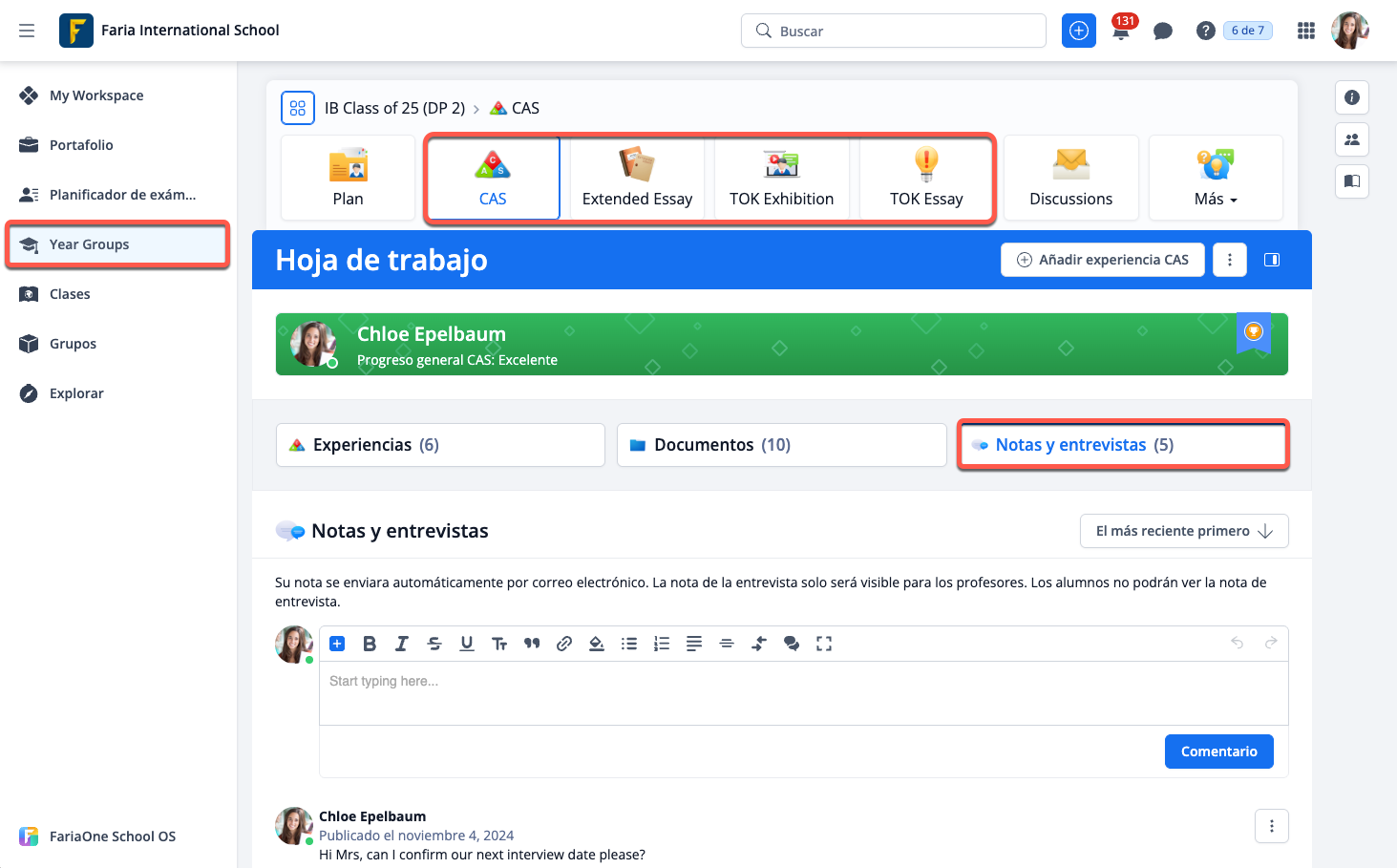Click the Comentario button
This screenshot has width=1397, height=868.
1218,752
